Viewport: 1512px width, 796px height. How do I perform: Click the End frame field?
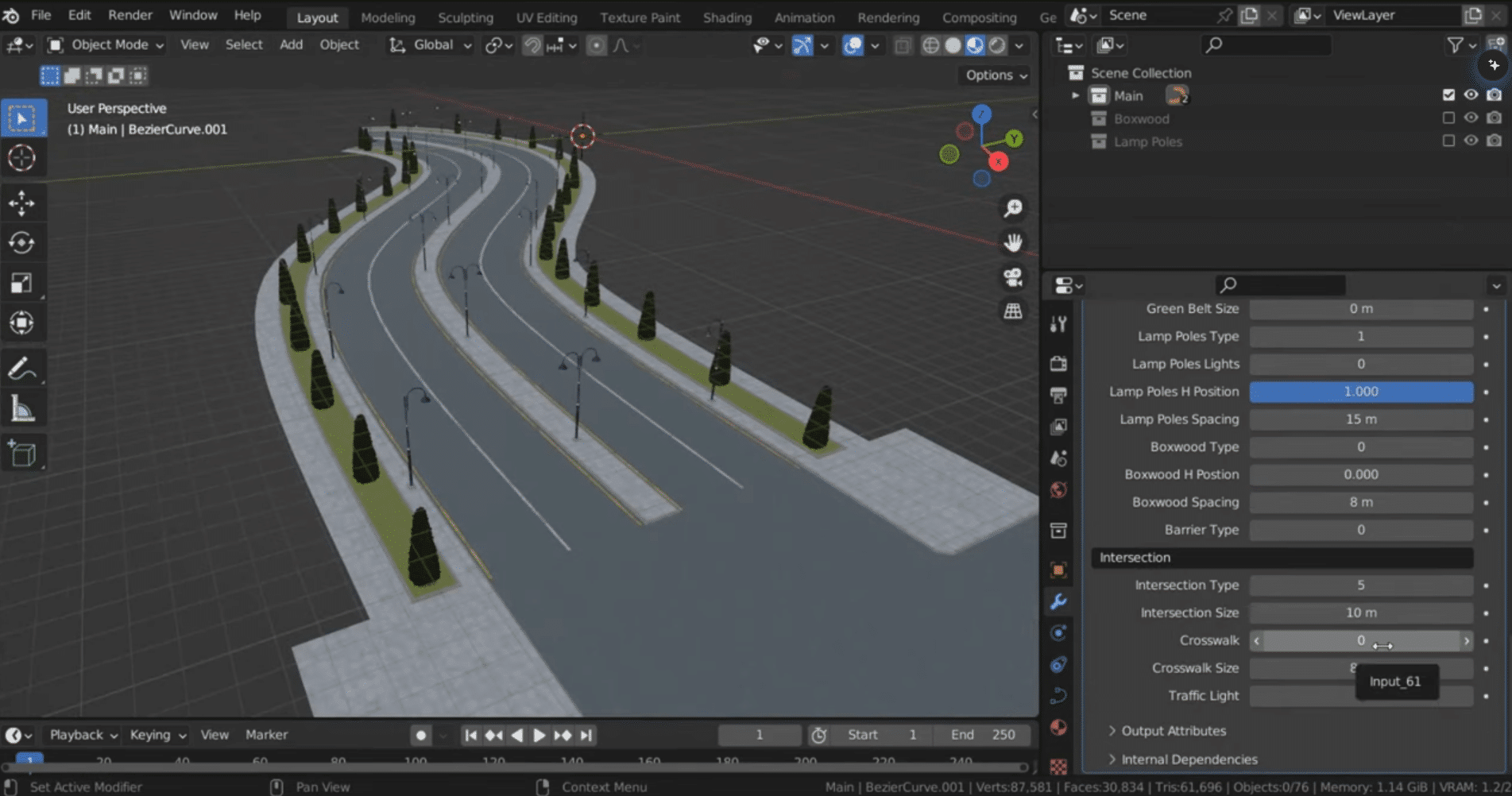click(x=984, y=735)
